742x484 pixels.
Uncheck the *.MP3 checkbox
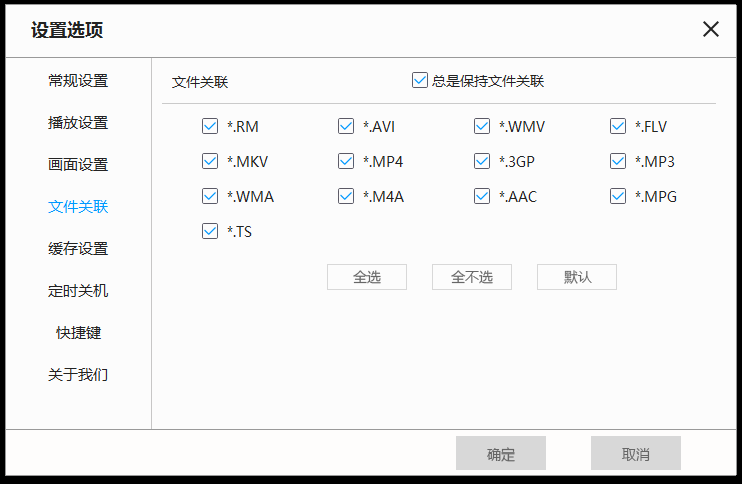tap(618, 162)
